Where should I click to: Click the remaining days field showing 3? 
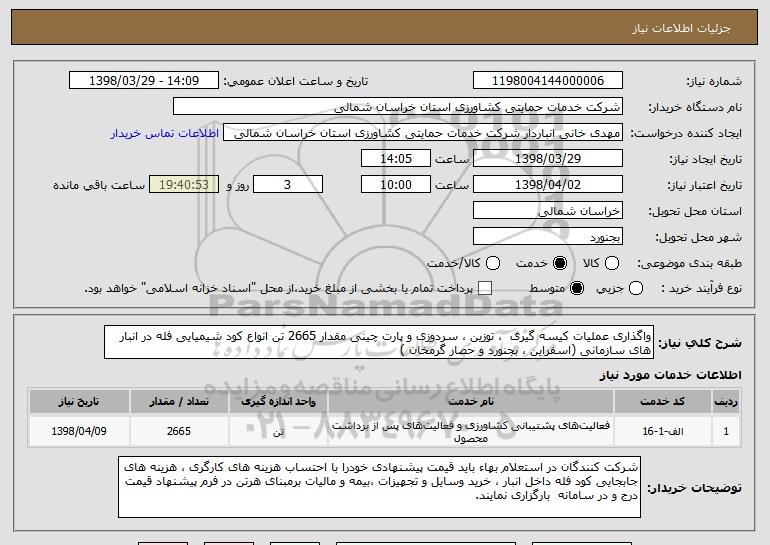point(288,185)
